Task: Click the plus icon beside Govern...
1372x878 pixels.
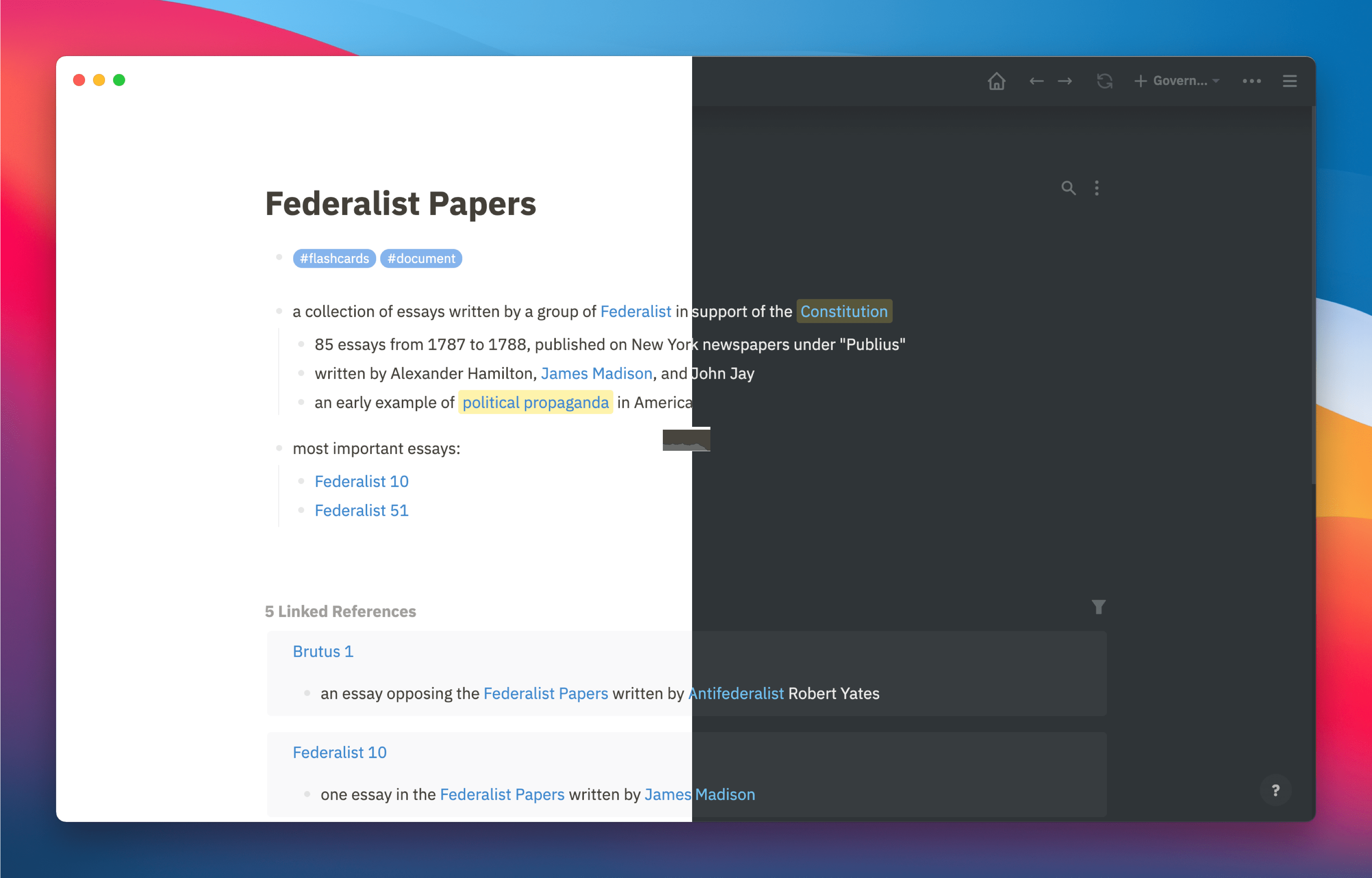Action: (1141, 81)
